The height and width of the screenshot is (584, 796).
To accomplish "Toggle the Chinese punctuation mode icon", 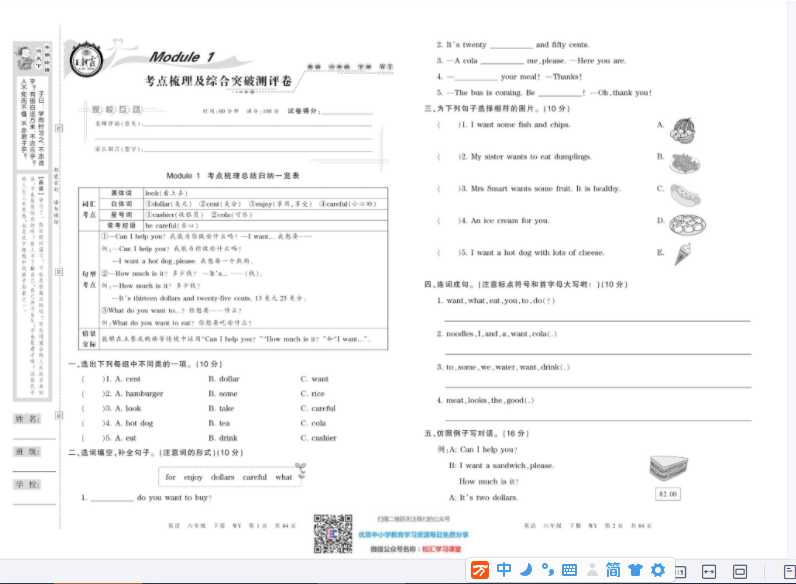I will pos(548,570).
